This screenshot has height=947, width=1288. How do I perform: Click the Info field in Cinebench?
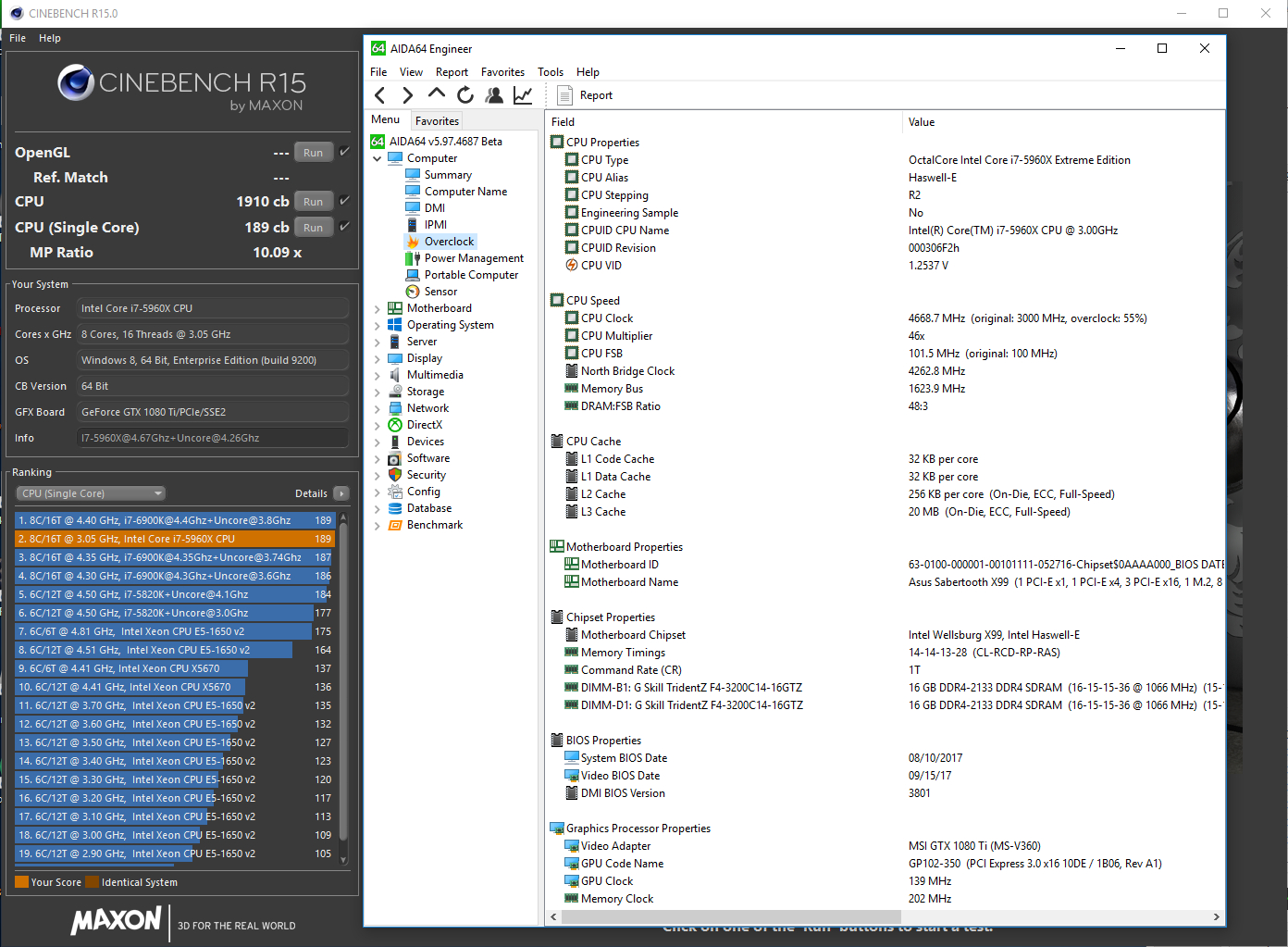click(x=213, y=438)
